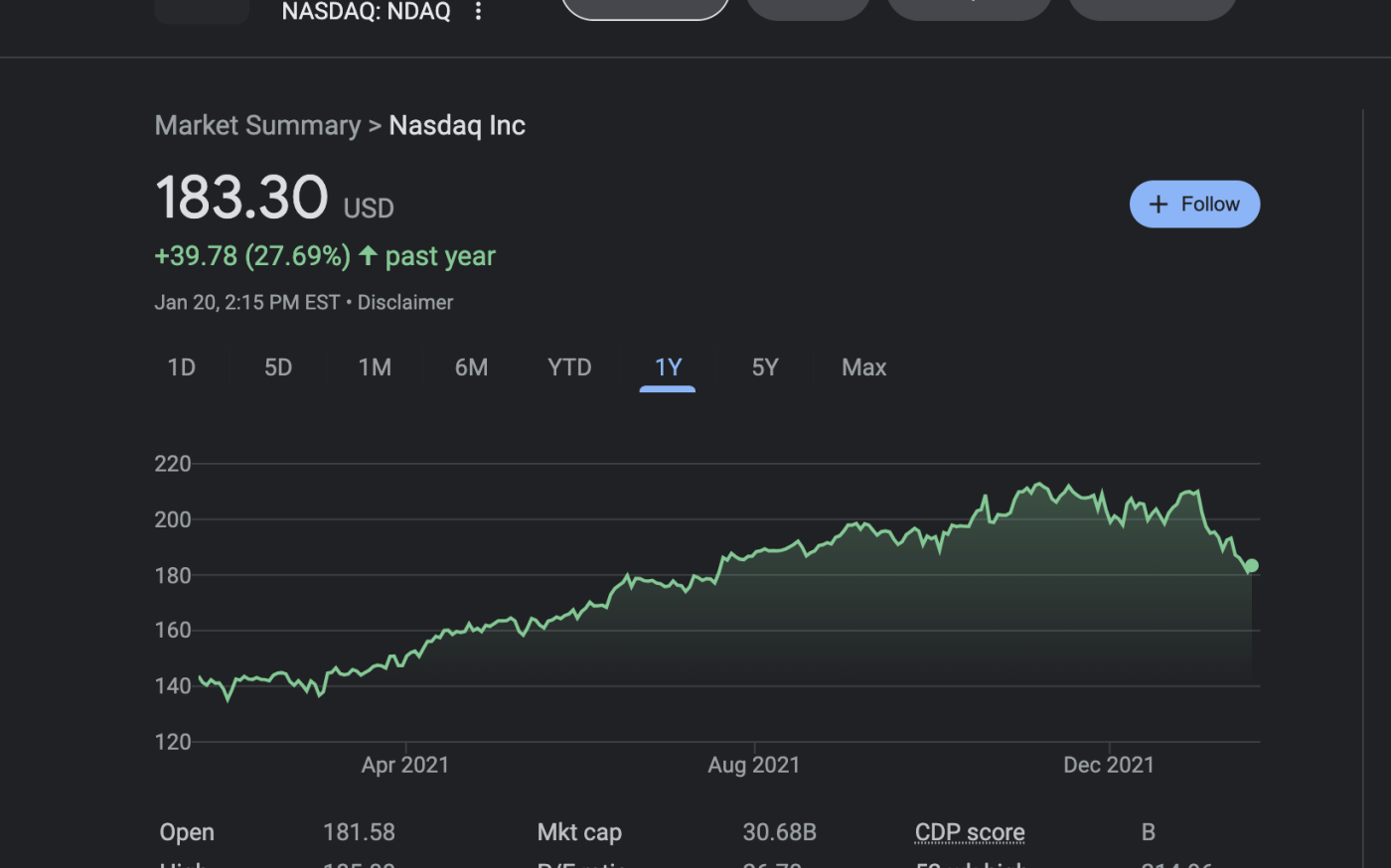Click the CDP score label

coord(970,832)
